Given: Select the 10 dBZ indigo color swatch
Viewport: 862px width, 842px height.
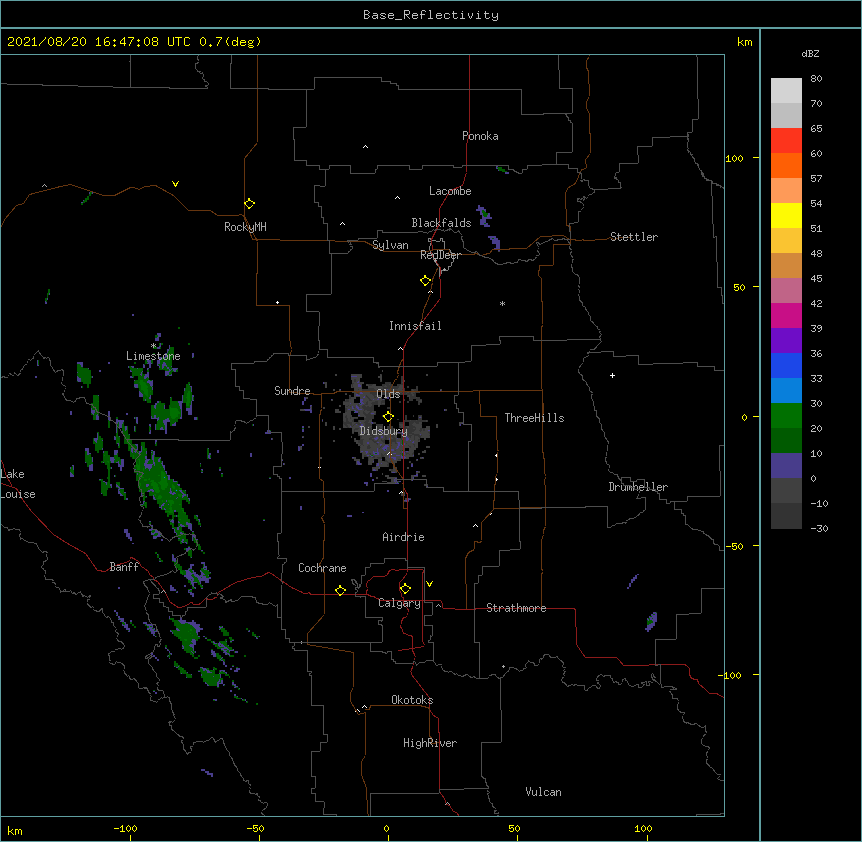Looking at the screenshot, I should click(786, 466).
